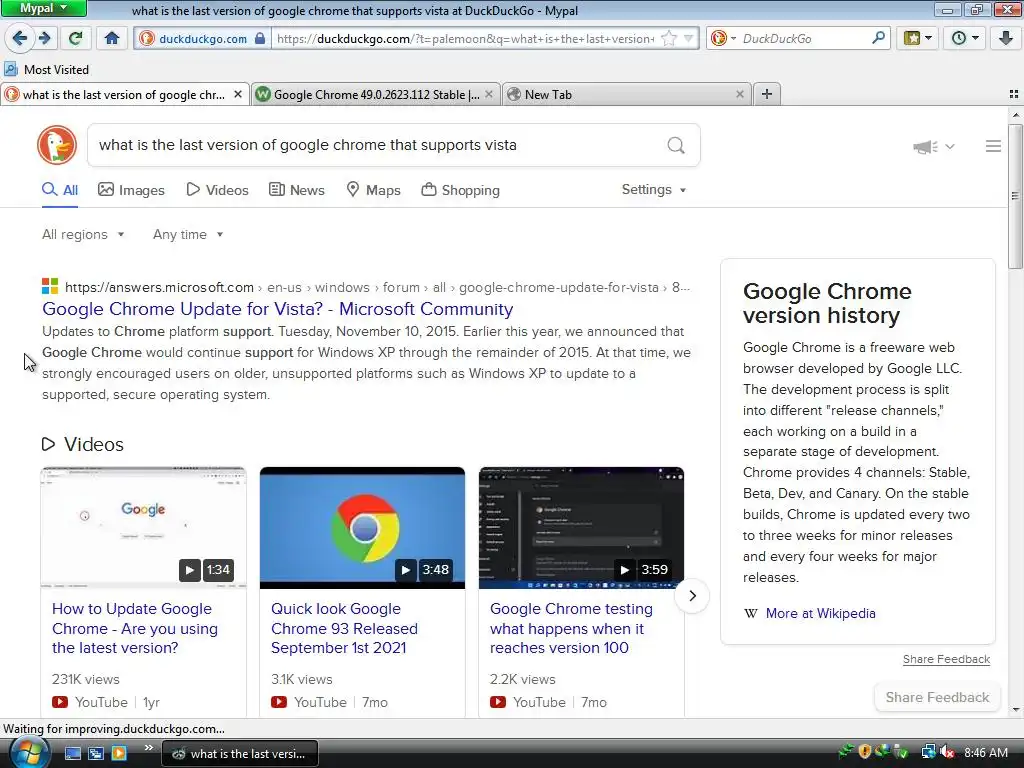Play the 1:34 How to Update Chrome video
Screen dimensions: 1024x768
click(x=143, y=528)
